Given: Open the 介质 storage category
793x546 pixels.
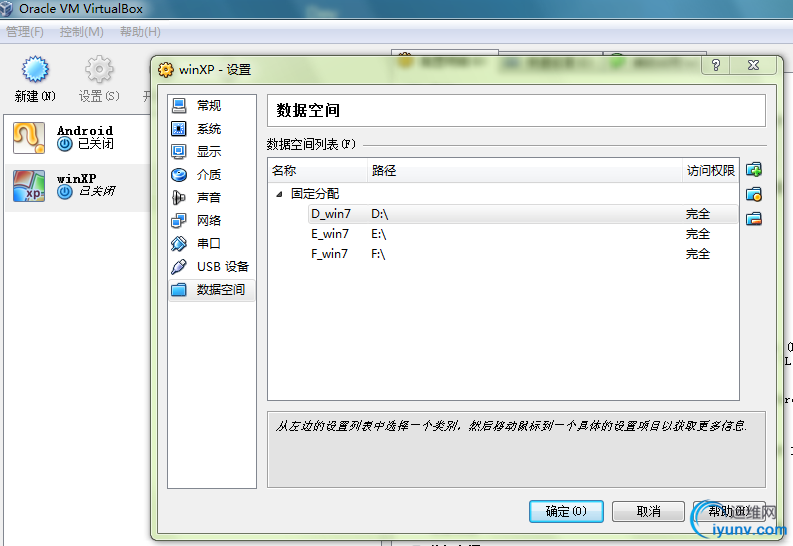Looking at the screenshot, I should [x=211, y=174].
